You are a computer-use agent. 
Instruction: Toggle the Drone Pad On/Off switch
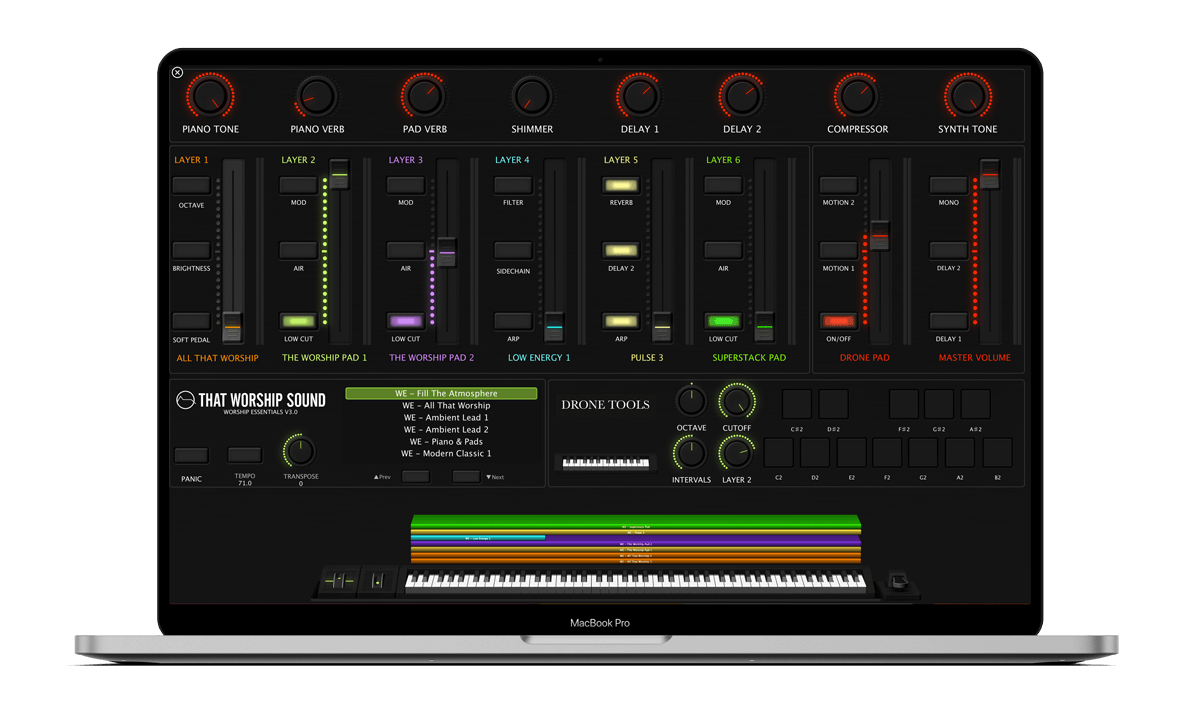point(838,321)
